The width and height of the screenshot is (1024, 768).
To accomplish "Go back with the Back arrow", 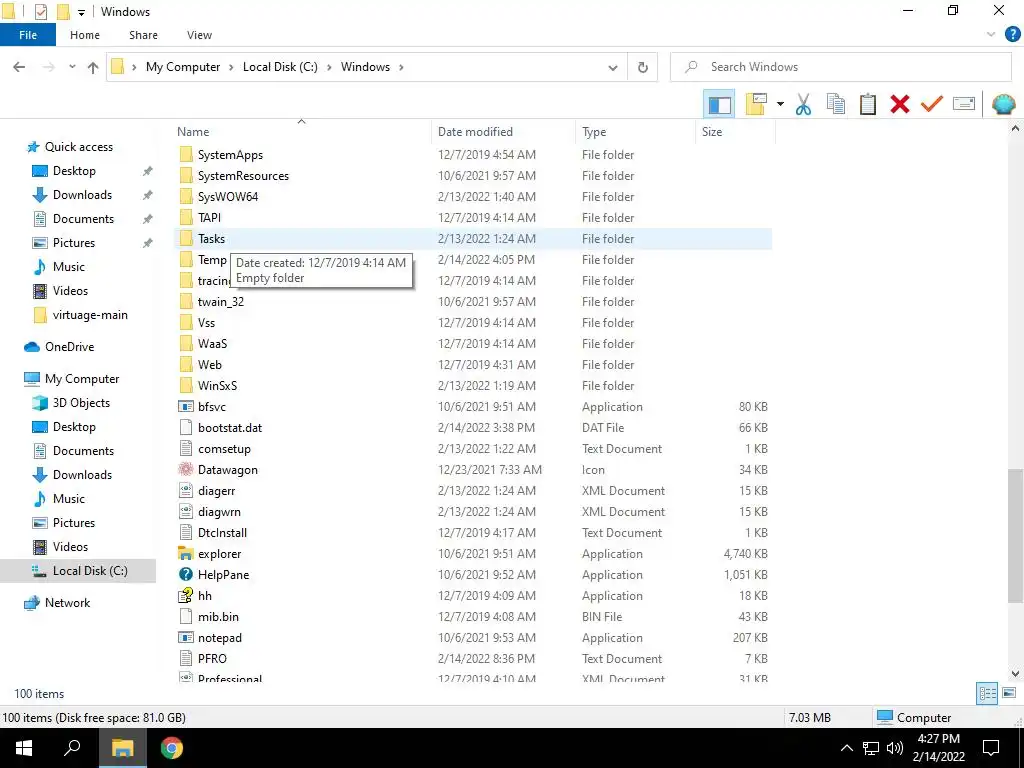I will 20,67.
